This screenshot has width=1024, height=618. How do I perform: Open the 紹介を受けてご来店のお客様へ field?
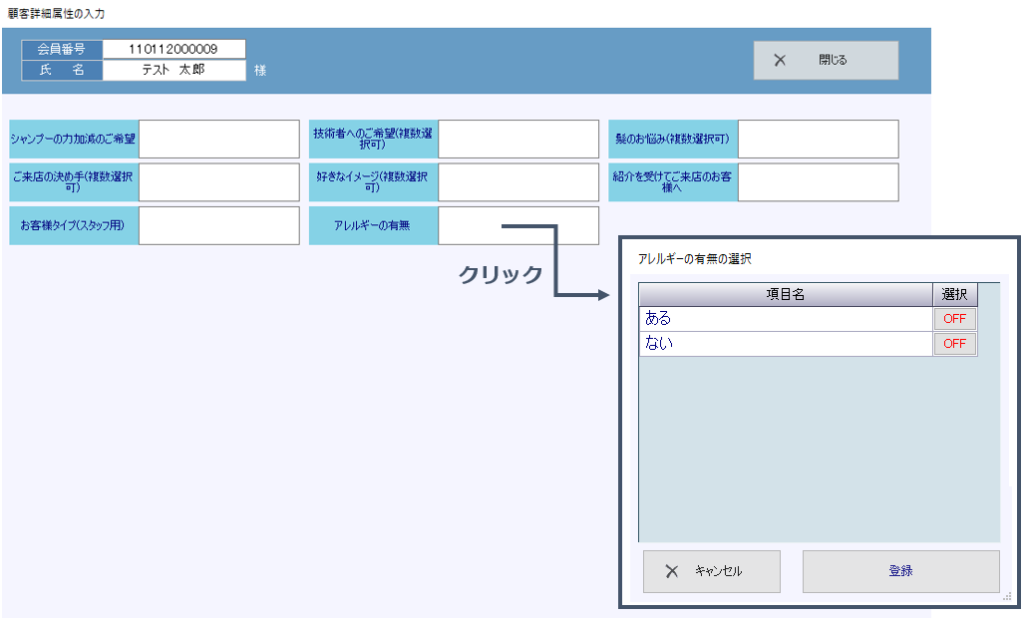[x=817, y=182]
